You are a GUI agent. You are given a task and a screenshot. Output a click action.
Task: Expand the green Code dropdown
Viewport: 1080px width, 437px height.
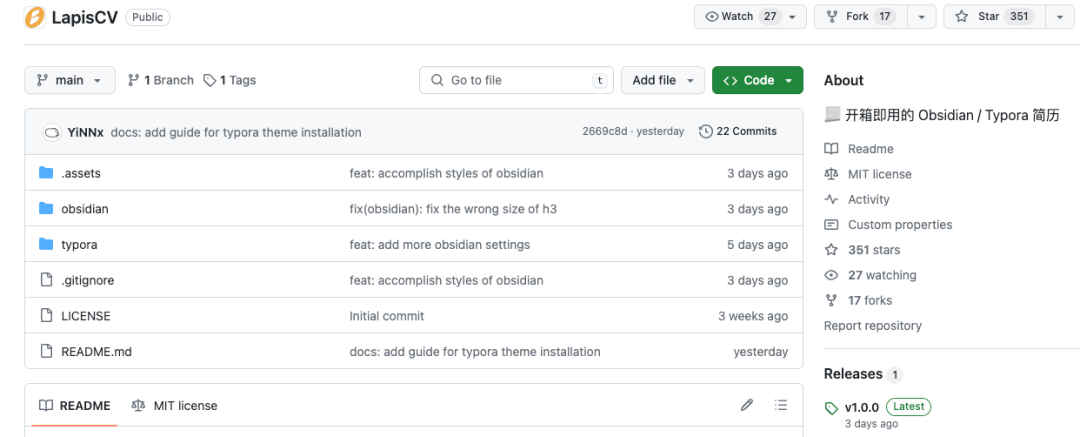(x=757, y=80)
